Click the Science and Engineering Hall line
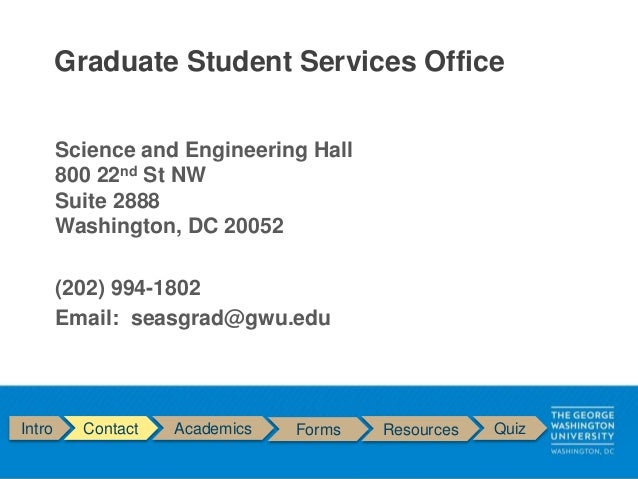The image size is (638, 479). point(203,150)
